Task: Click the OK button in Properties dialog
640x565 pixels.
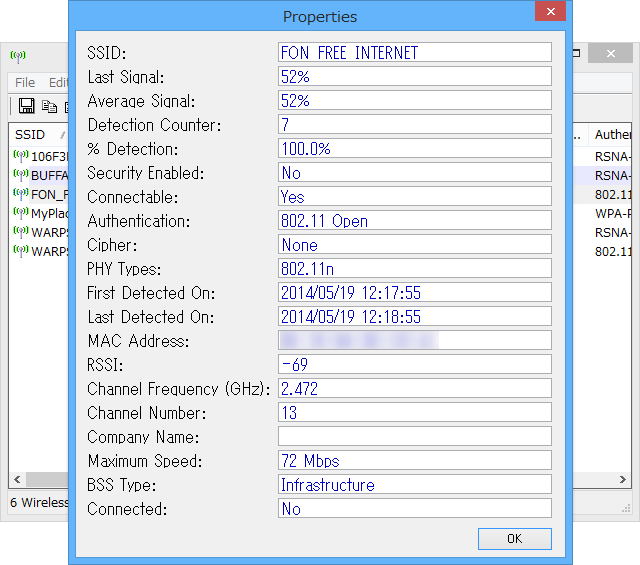Action: (515, 538)
